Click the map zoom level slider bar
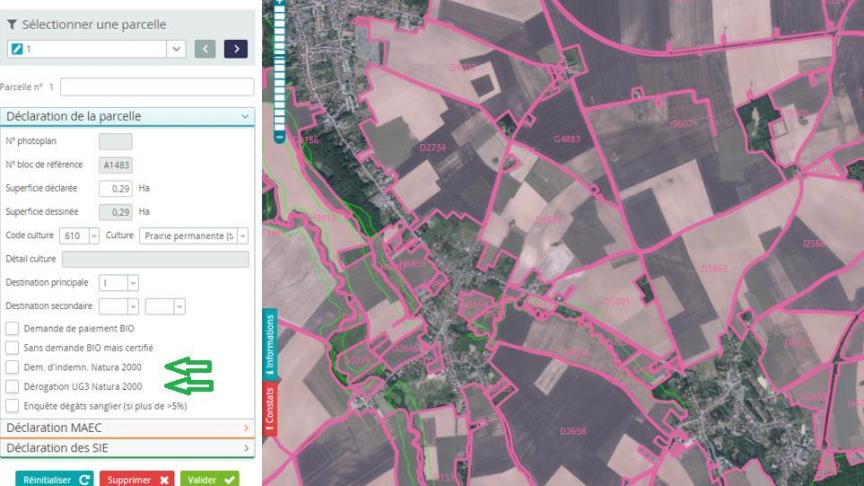 point(280,70)
